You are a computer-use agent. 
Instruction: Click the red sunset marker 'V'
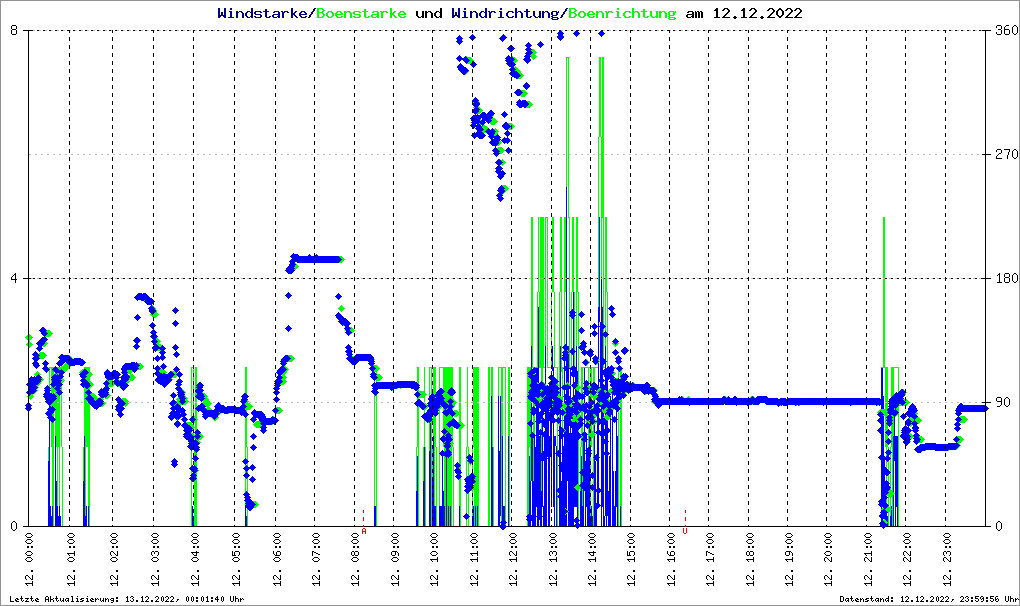pos(685,531)
